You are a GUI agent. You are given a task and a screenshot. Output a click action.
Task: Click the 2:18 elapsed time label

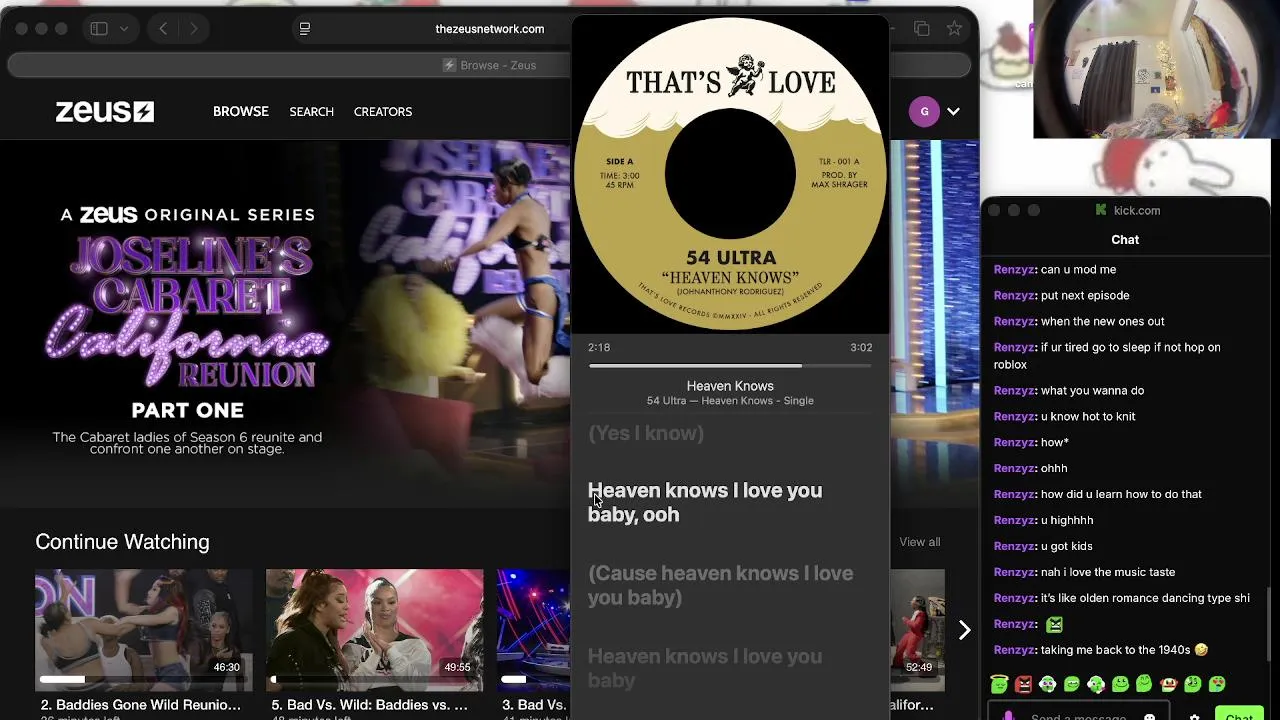pyautogui.click(x=599, y=347)
